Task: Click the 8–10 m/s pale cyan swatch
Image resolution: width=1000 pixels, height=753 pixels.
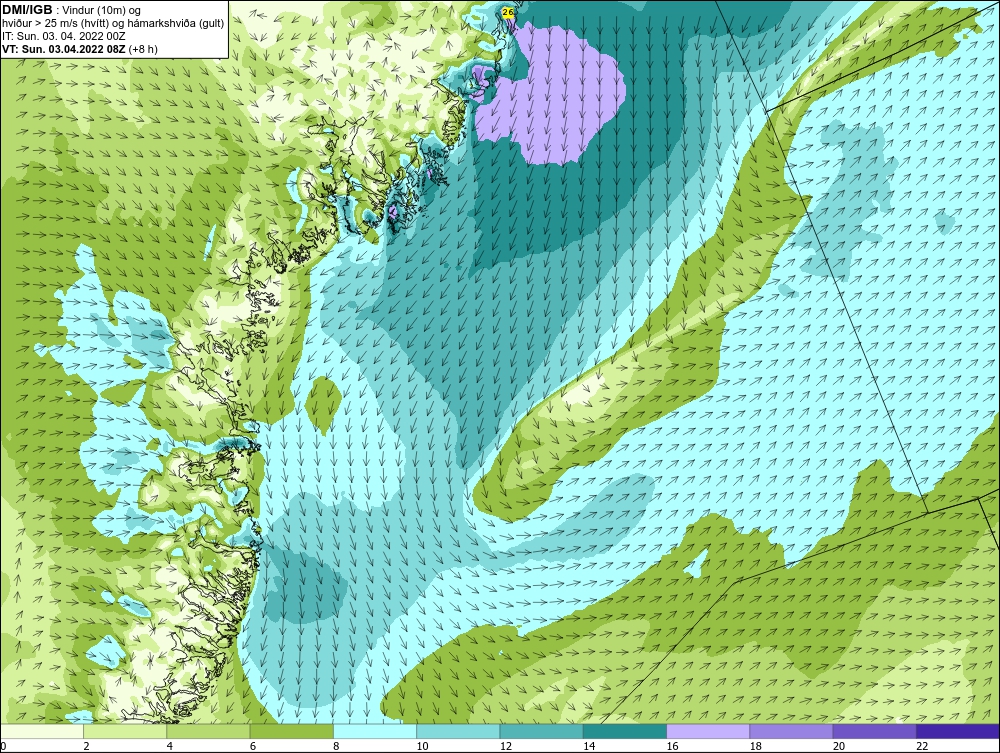Action: [375, 731]
